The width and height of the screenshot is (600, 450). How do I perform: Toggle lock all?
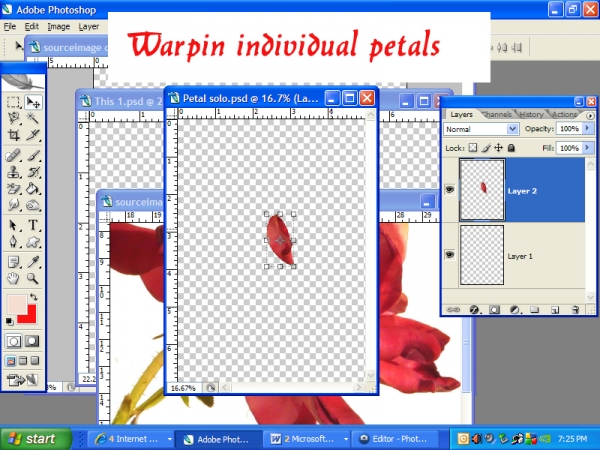[x=511, y=148]
